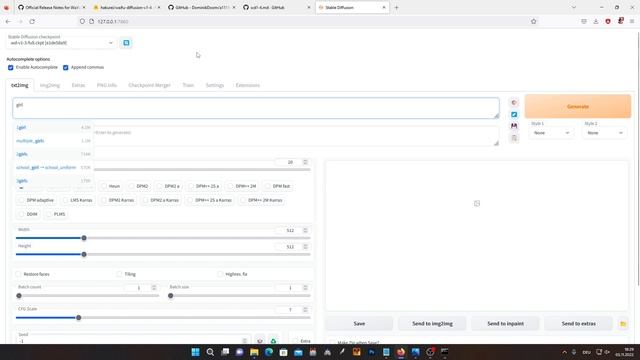Open the Windows Start menu
Screen dimensions: 640x360
pyautogui.click(x=195, y=352)
